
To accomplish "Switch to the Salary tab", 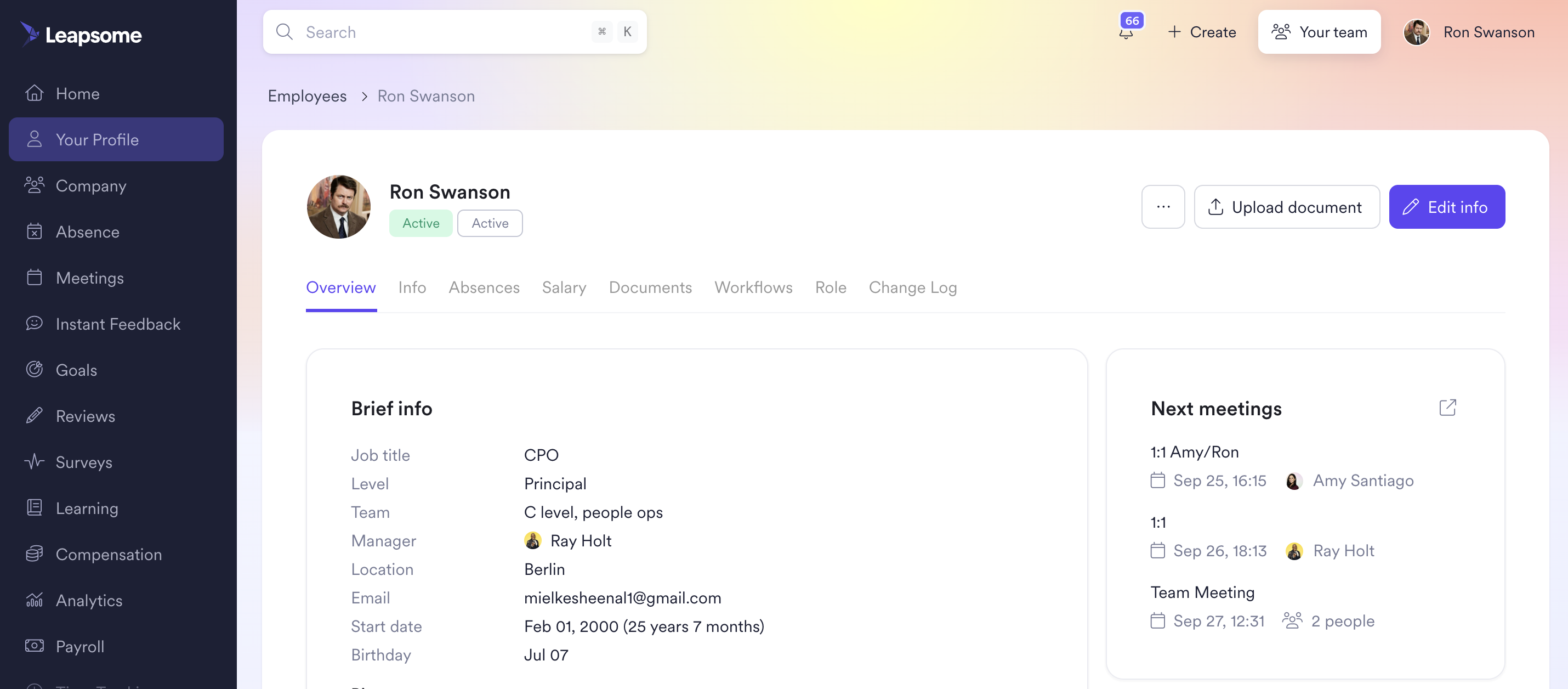I will (x=564, y=287).
